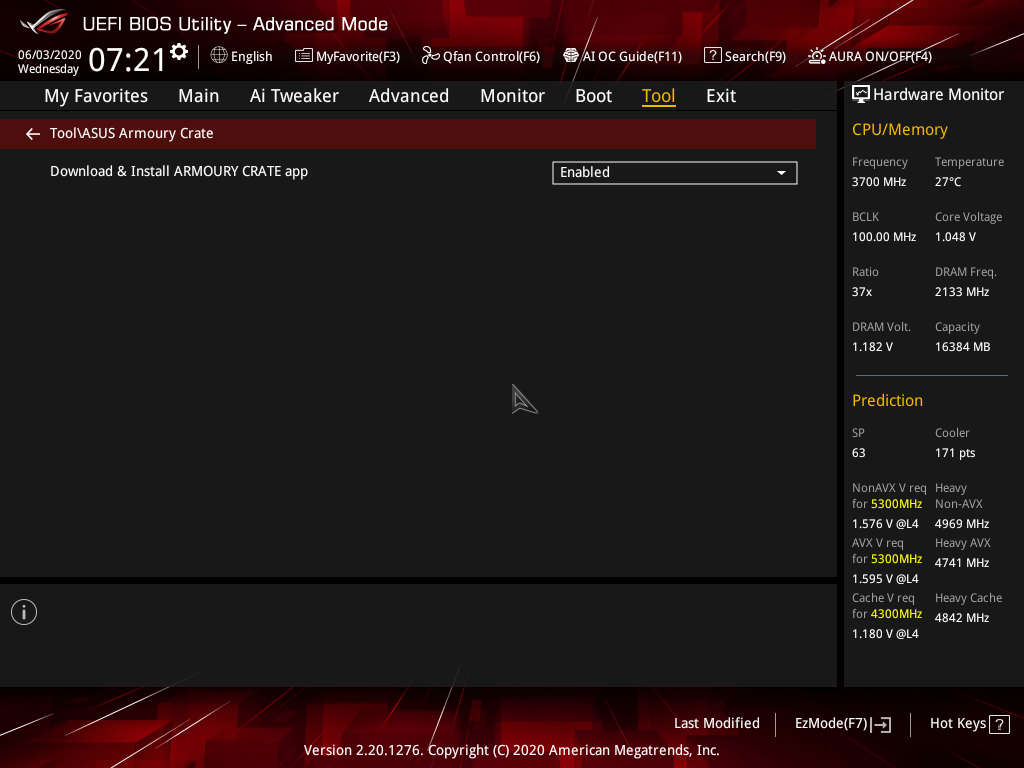Screen dimensions: 1024x768
Task: Click the info circle icon above the help bar
Action: (23, 611)
